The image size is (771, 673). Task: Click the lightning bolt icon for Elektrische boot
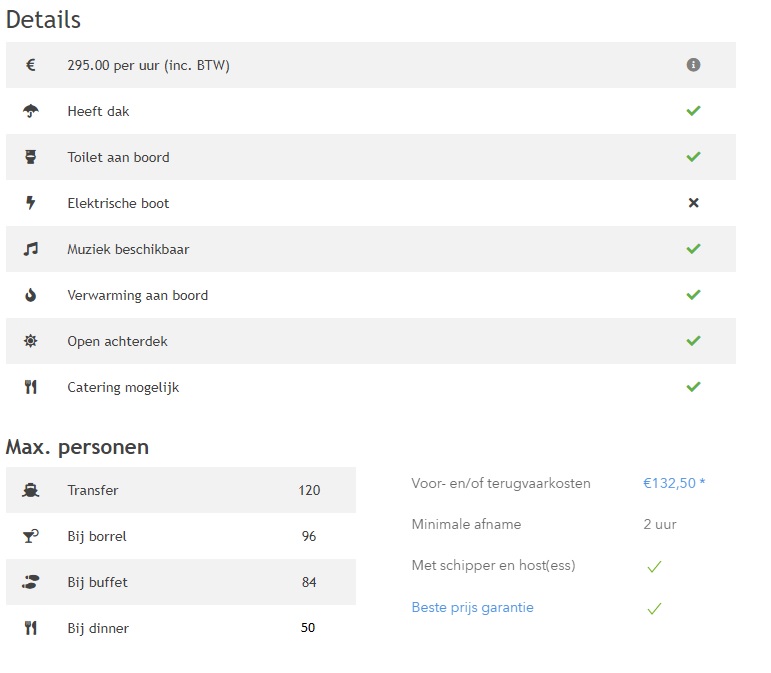point(30,203)
